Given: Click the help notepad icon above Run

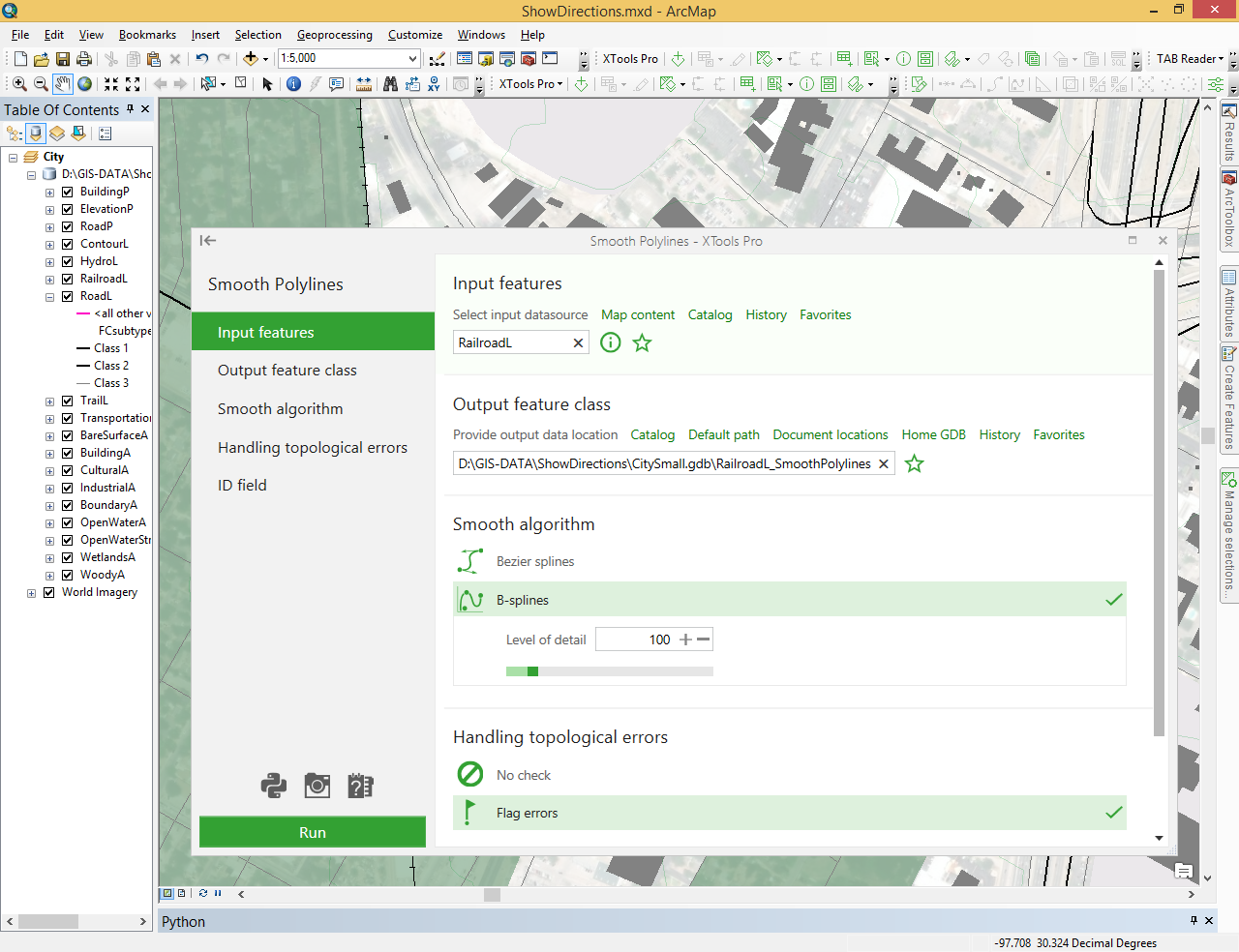Looking at the screenshot, I should [x=360, y=786].
